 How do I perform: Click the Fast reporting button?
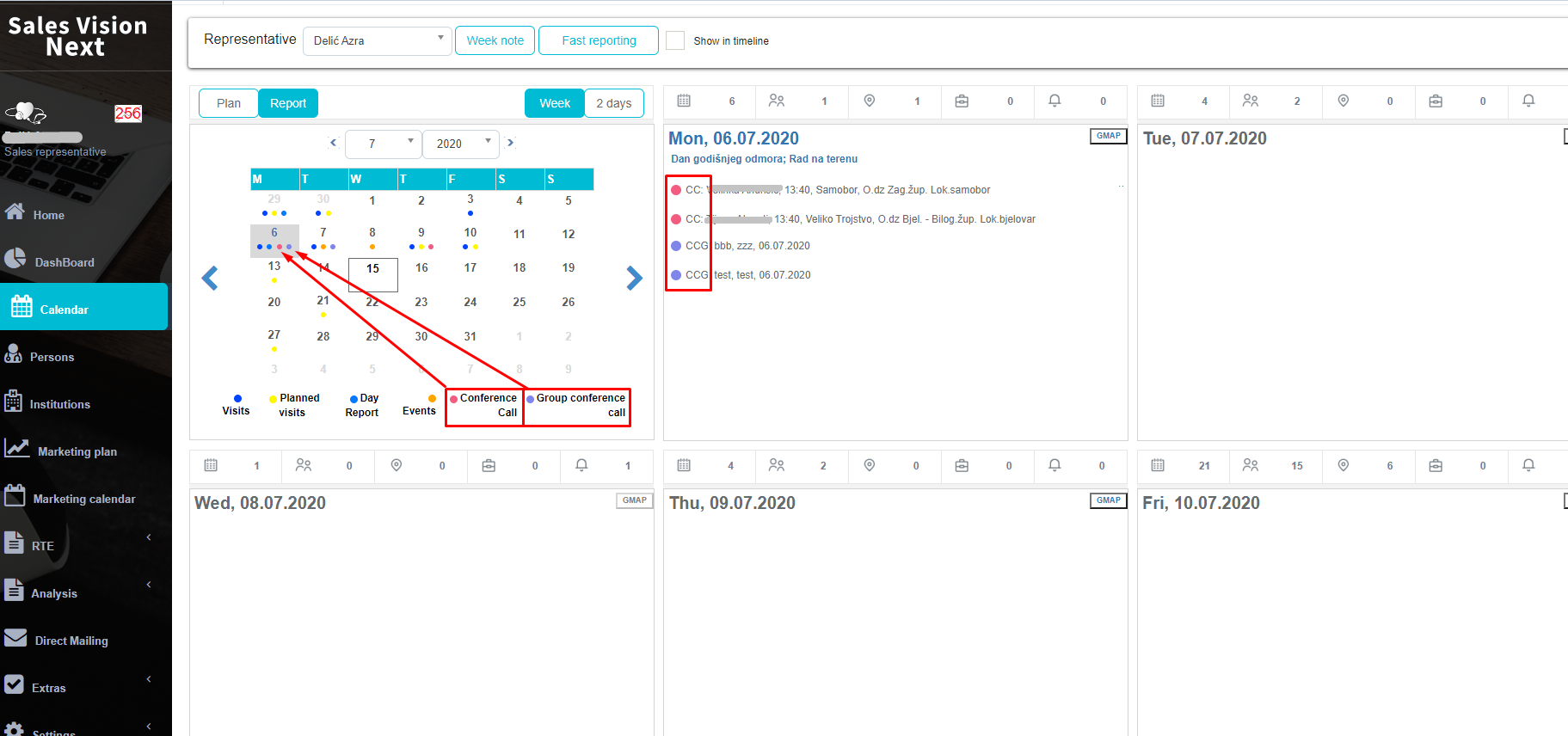tap(599, 40)
